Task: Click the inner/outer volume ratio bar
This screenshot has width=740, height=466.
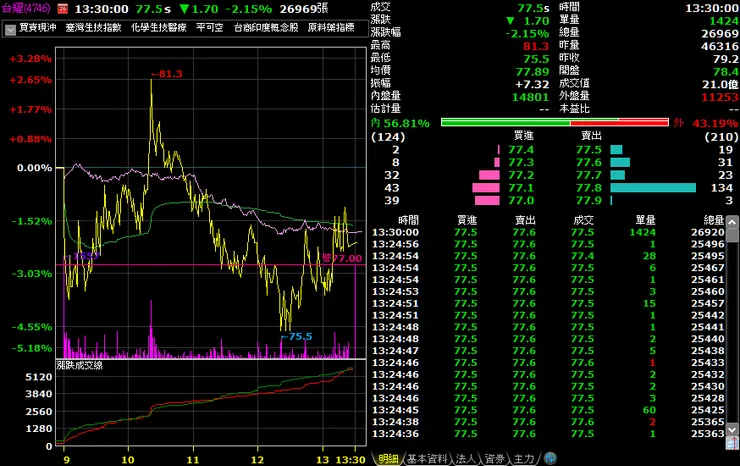Action: 555,123
